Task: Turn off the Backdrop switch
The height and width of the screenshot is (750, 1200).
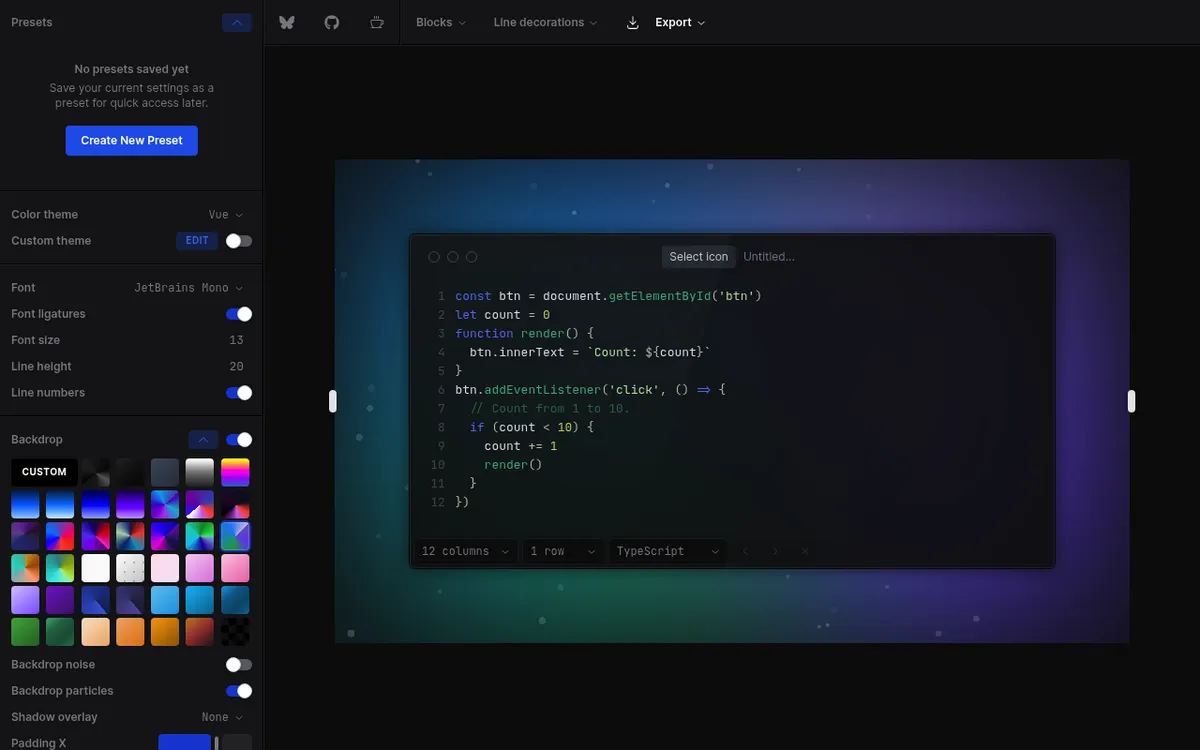Action: click(x=239, y=440)
